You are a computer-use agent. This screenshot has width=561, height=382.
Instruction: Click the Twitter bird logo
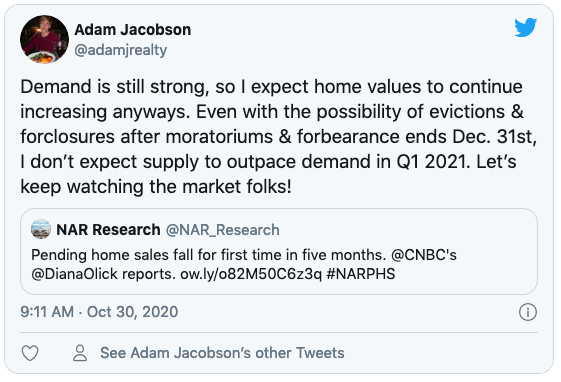[526, 27]
